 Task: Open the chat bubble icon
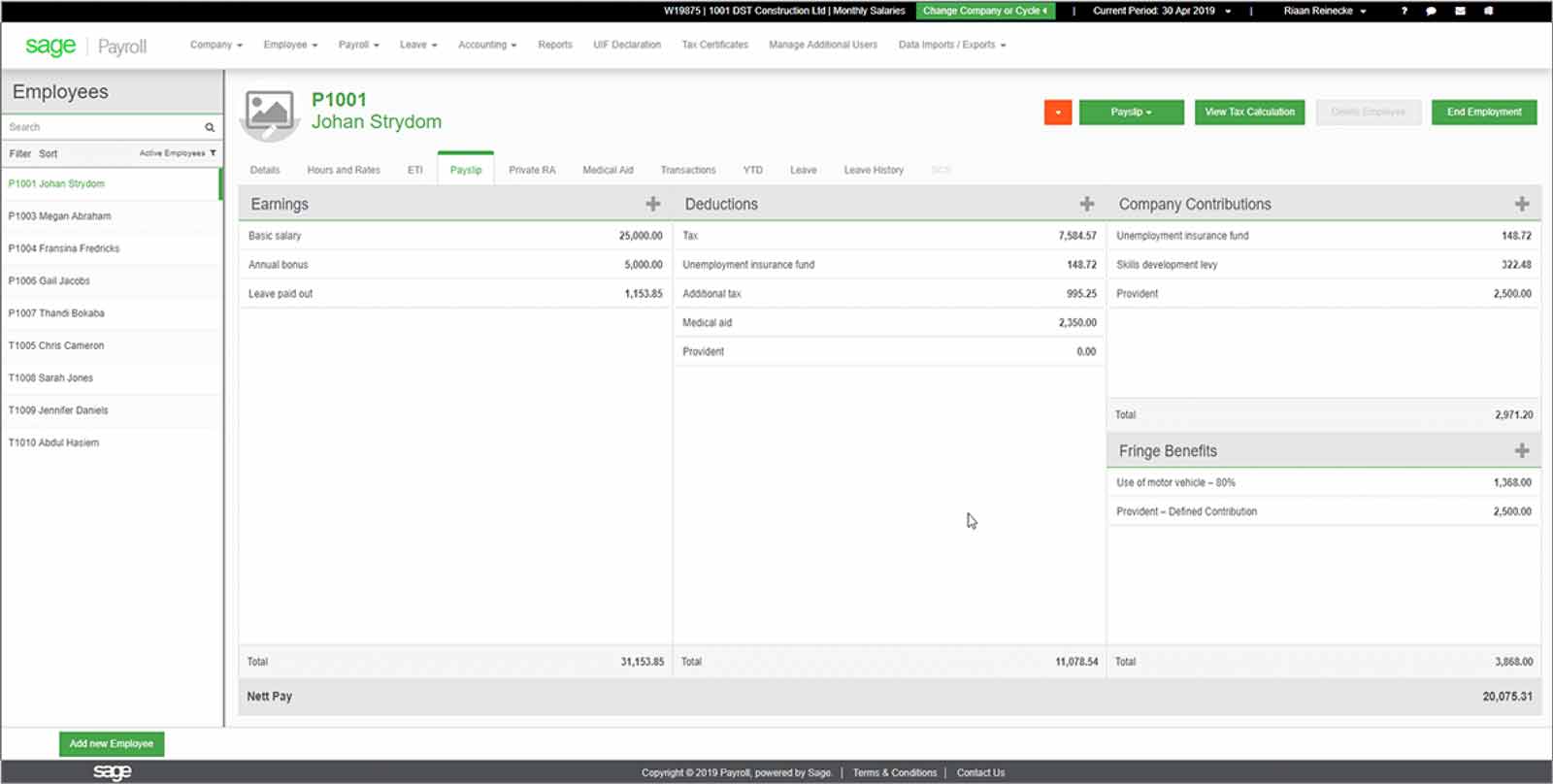1431,11
